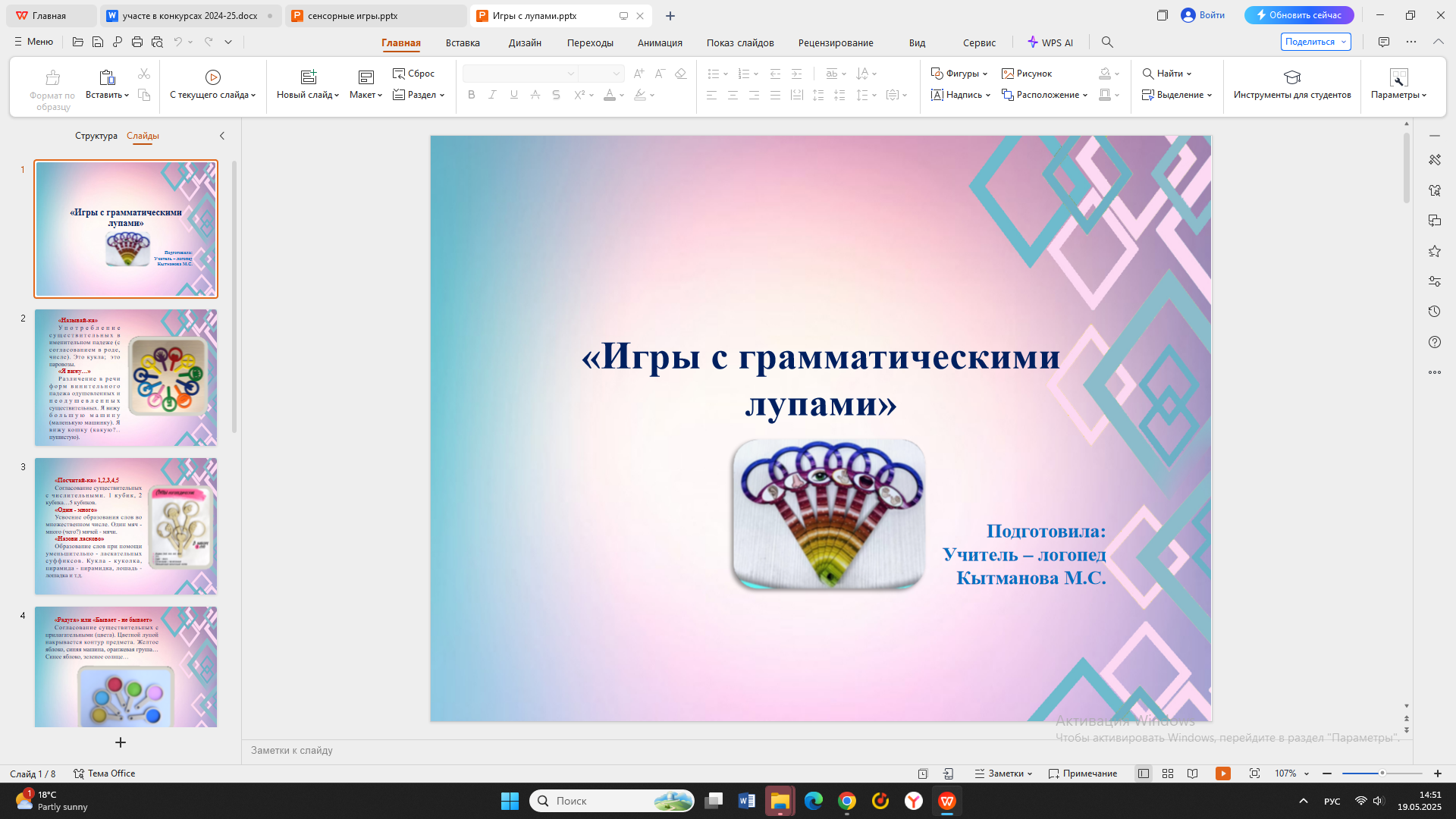Switch to slide sorter view icon
Screen dimensions: 1456x819
[x=1168, y=773]
